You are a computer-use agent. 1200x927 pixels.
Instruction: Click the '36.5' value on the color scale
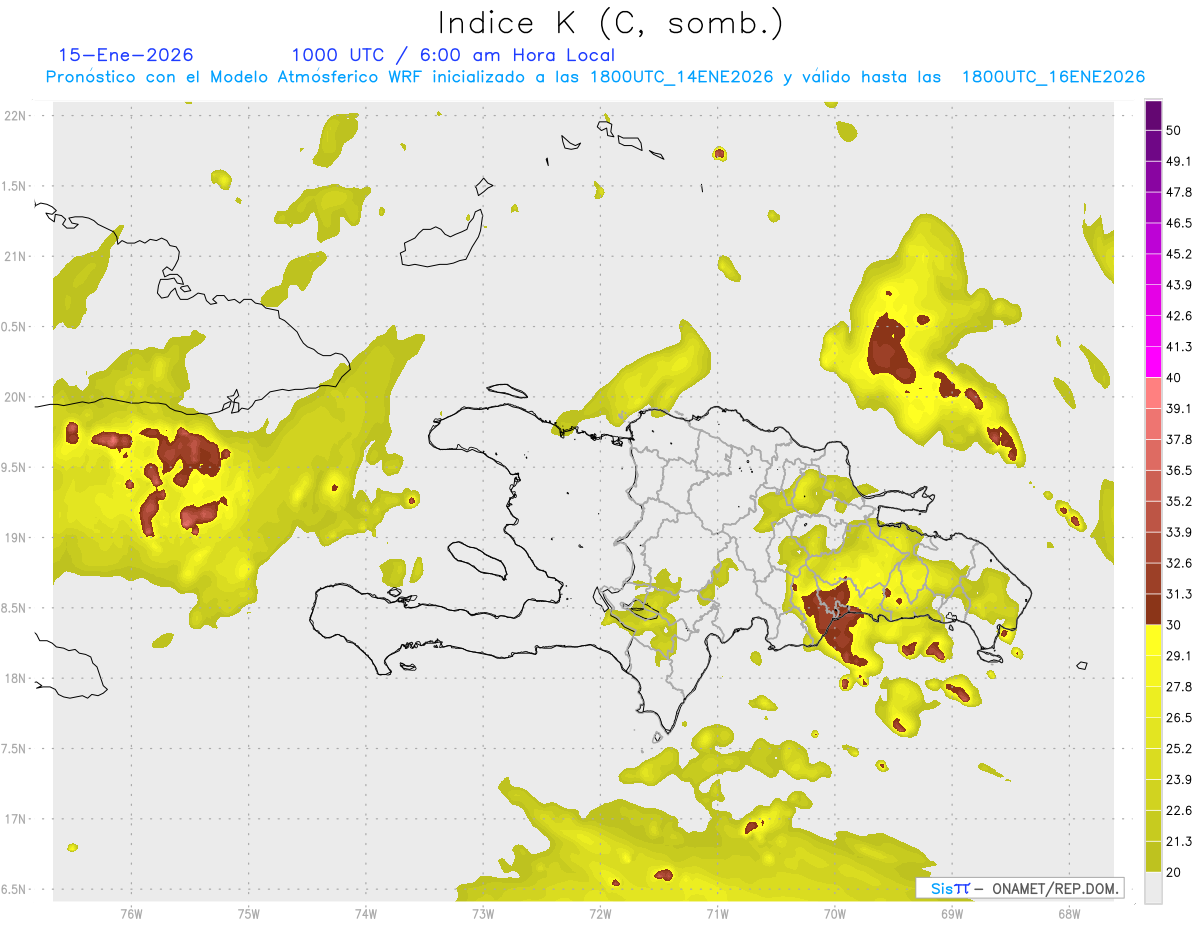click(x=1179, y=470)
